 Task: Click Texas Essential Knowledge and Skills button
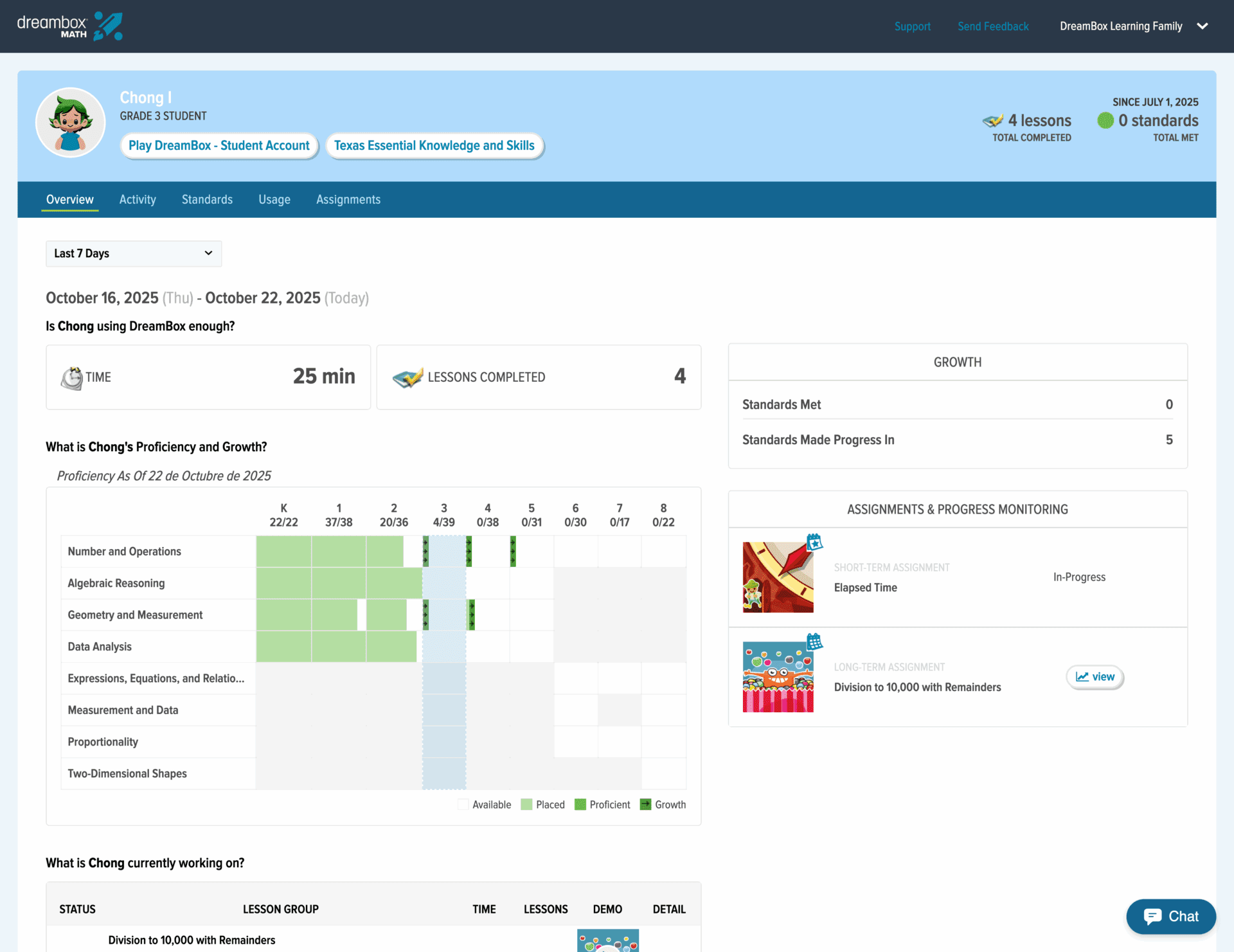point(434,145)
